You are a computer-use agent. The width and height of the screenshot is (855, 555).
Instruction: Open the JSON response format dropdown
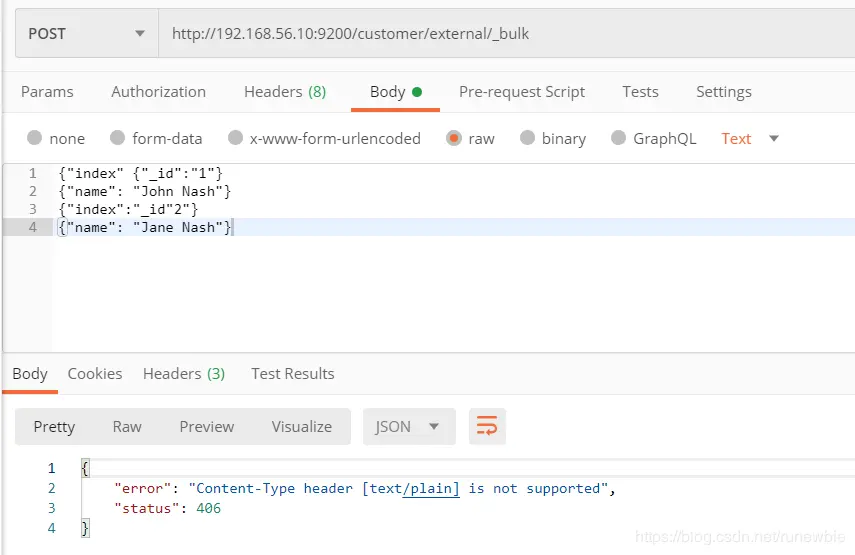click(x=409, y=426)
